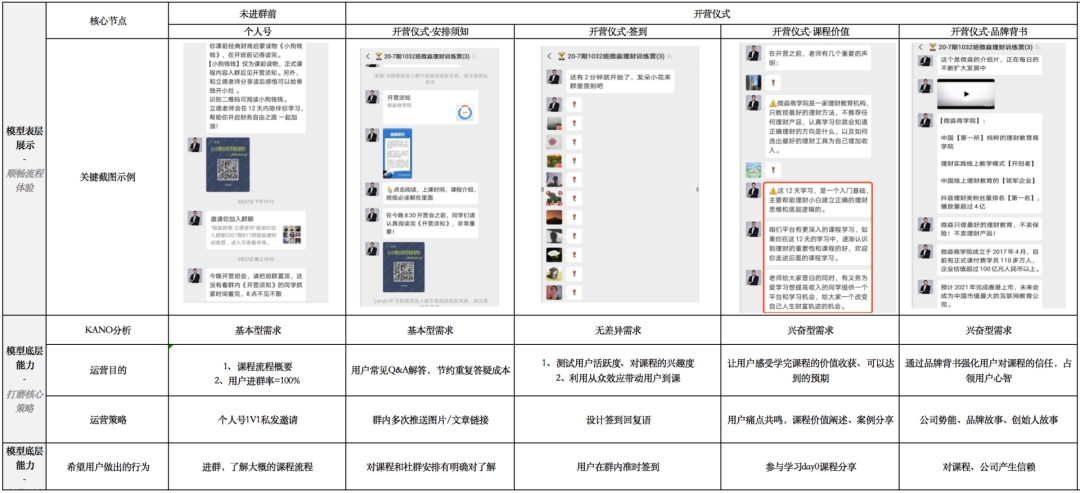Open the 邀请你加入群聊 invitation card
The height and width of the screenshot is (493, 1080).
point(256,229)
